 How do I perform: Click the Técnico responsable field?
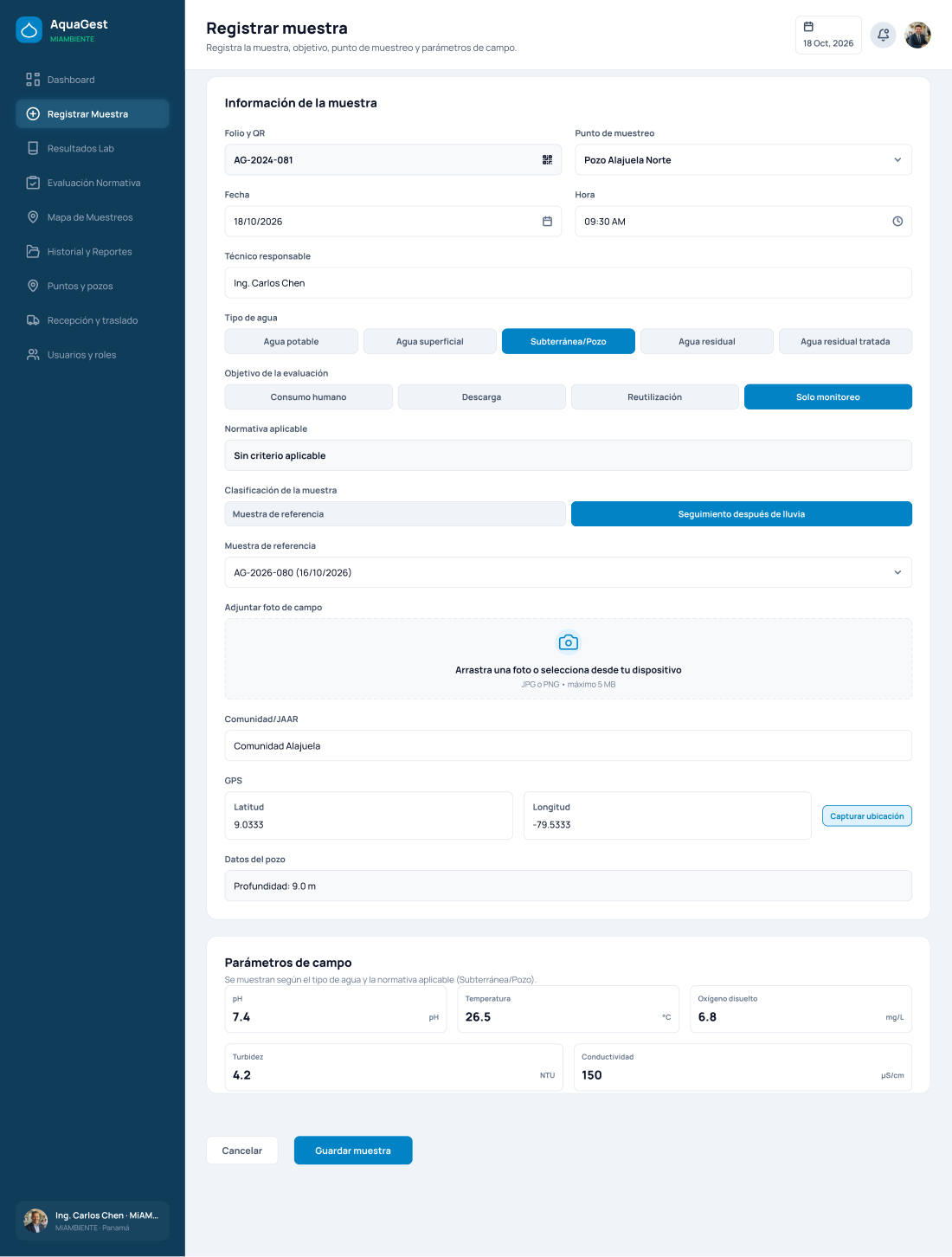click(x=568, y=283)
